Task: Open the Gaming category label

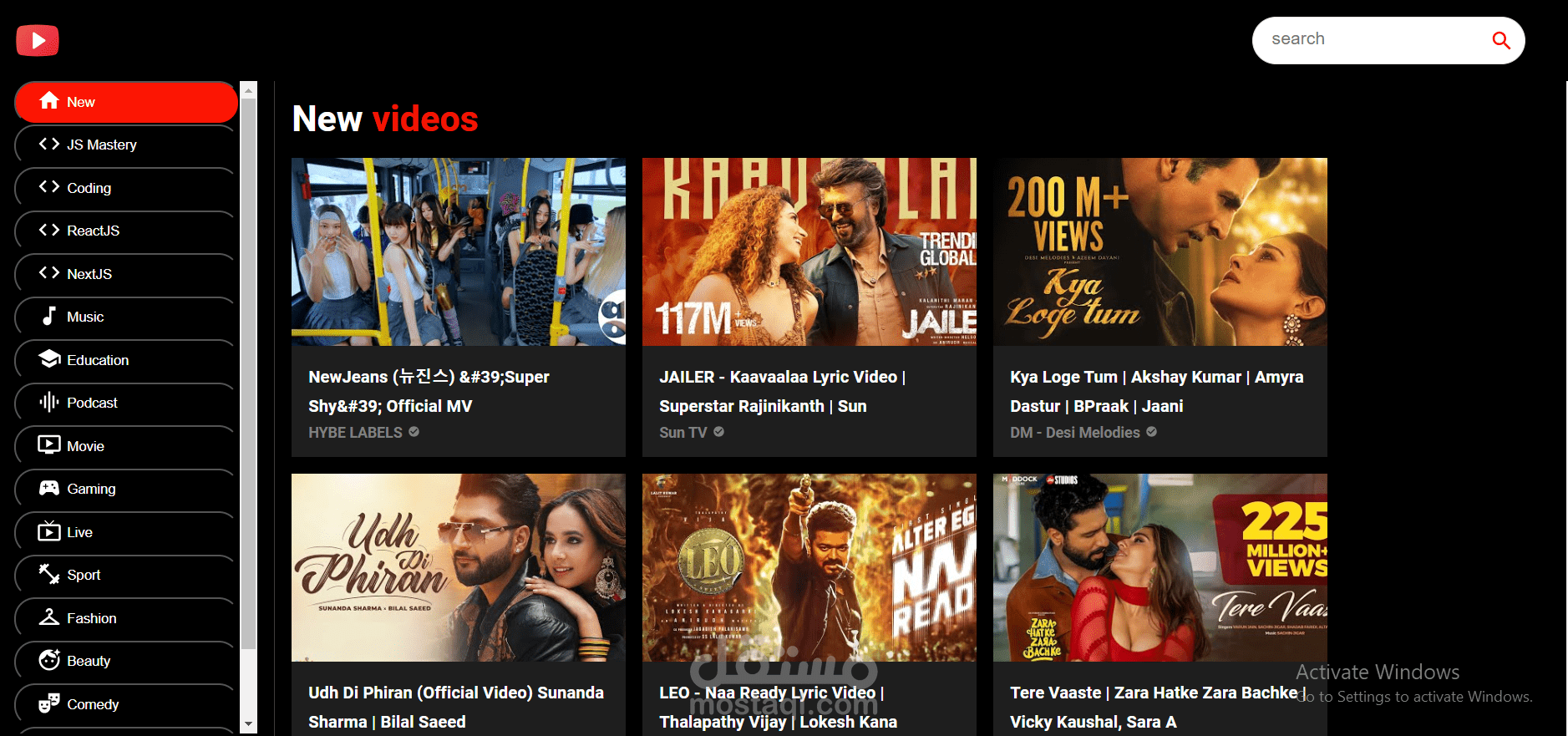Action: click(91, 489)
